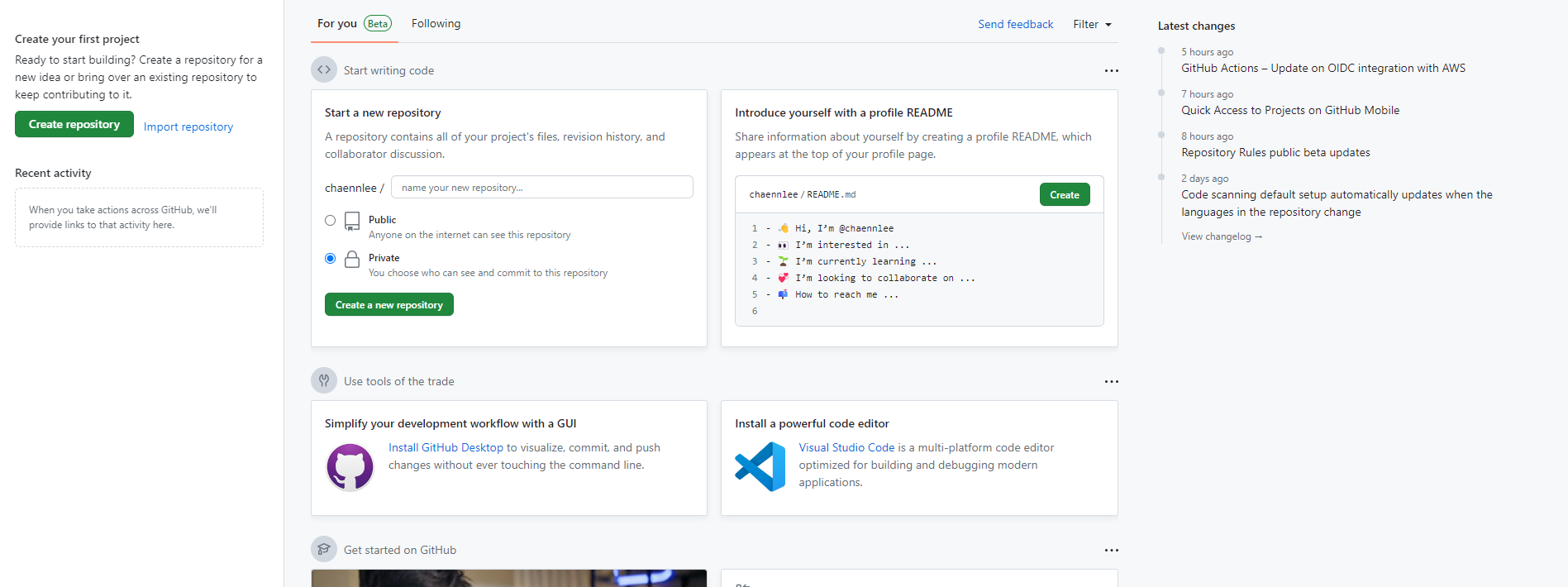
Task: Click the repository icon next to Public
Action: (352, 221)
